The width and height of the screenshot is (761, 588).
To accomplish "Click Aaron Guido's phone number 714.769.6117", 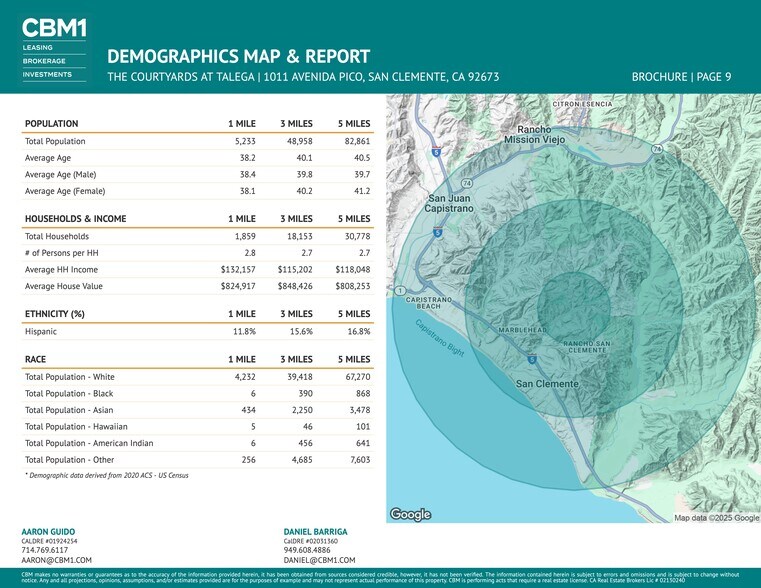I will 45,550.
